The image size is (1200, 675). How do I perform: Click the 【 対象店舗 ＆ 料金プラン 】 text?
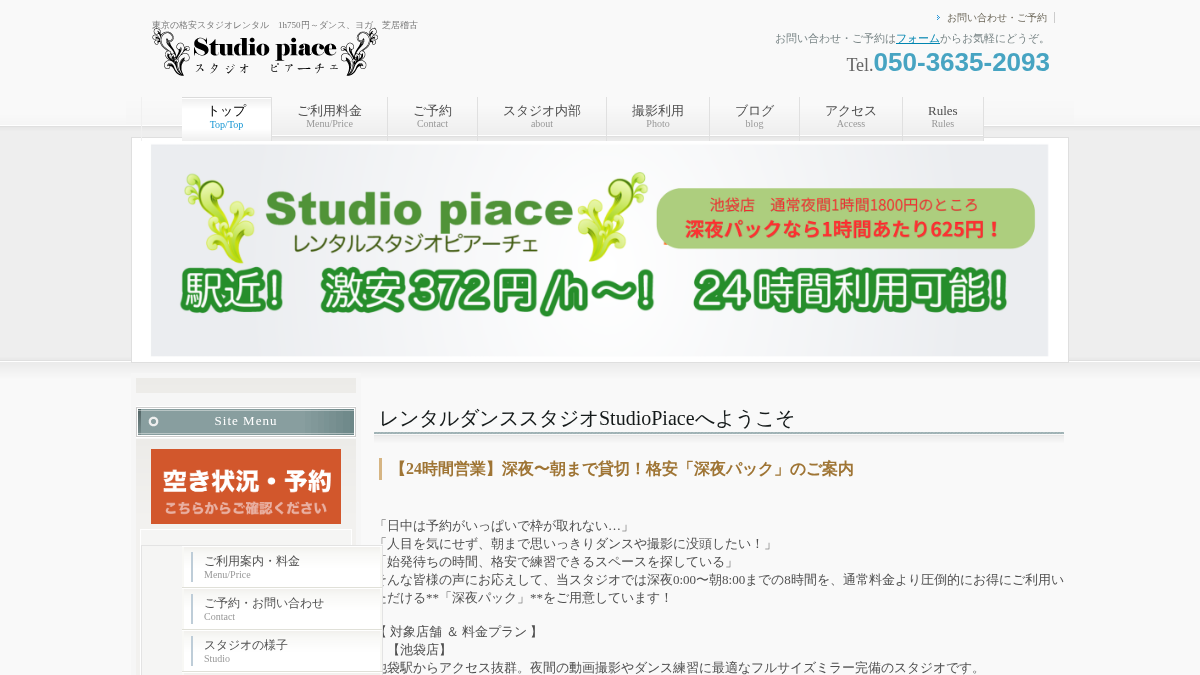[x=459, y=632]
